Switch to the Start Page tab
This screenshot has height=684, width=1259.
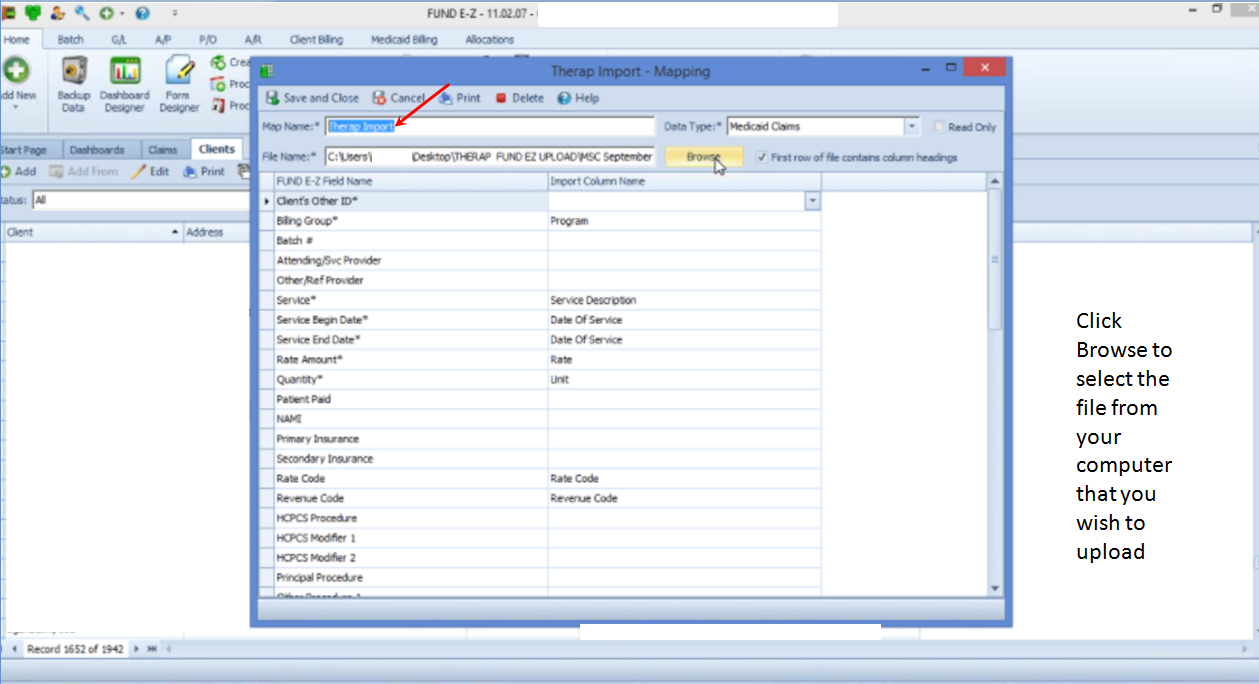pos(23,150)
